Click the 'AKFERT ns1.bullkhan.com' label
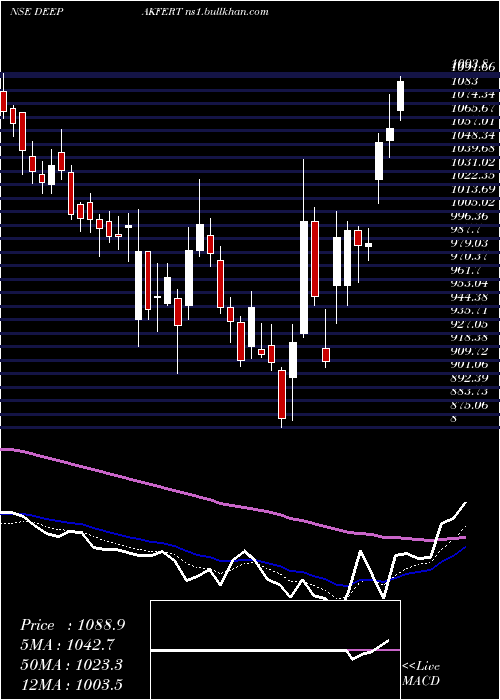 (205, 12)
